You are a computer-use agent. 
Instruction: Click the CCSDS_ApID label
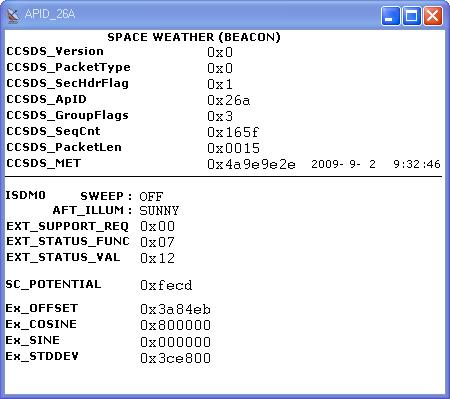tap(46, 99)
